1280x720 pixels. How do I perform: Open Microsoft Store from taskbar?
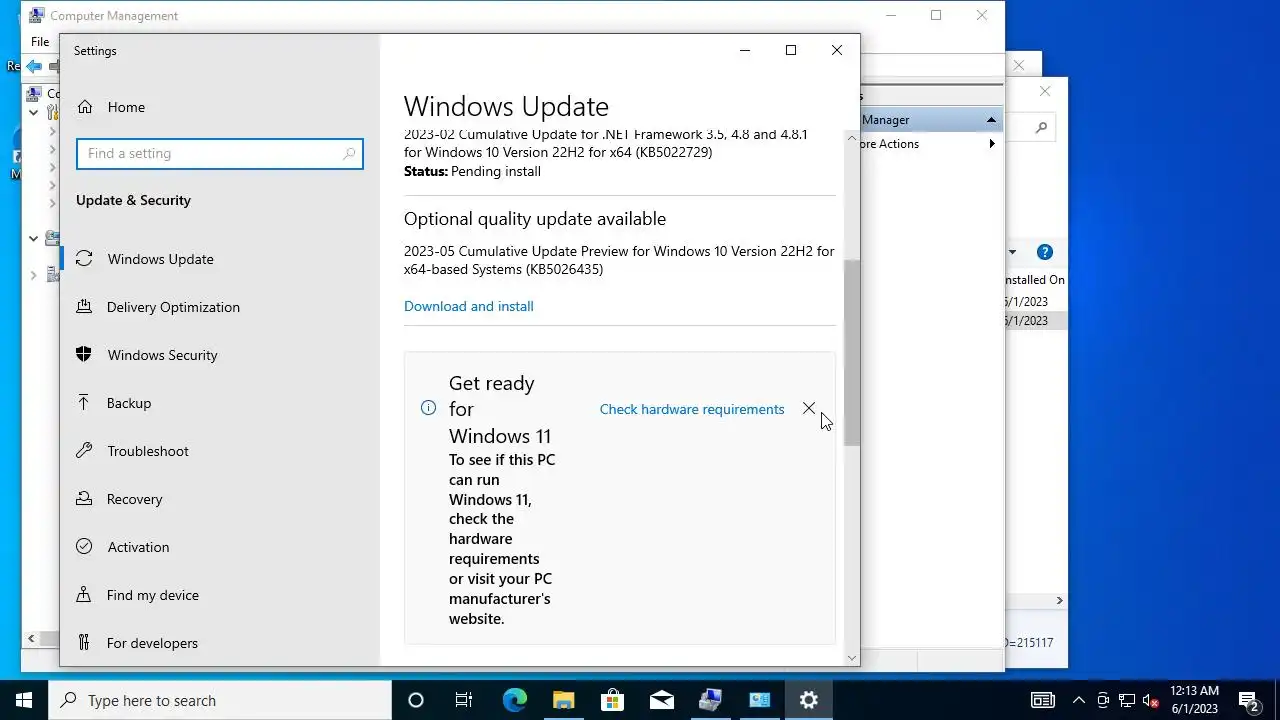coord(612,700)
